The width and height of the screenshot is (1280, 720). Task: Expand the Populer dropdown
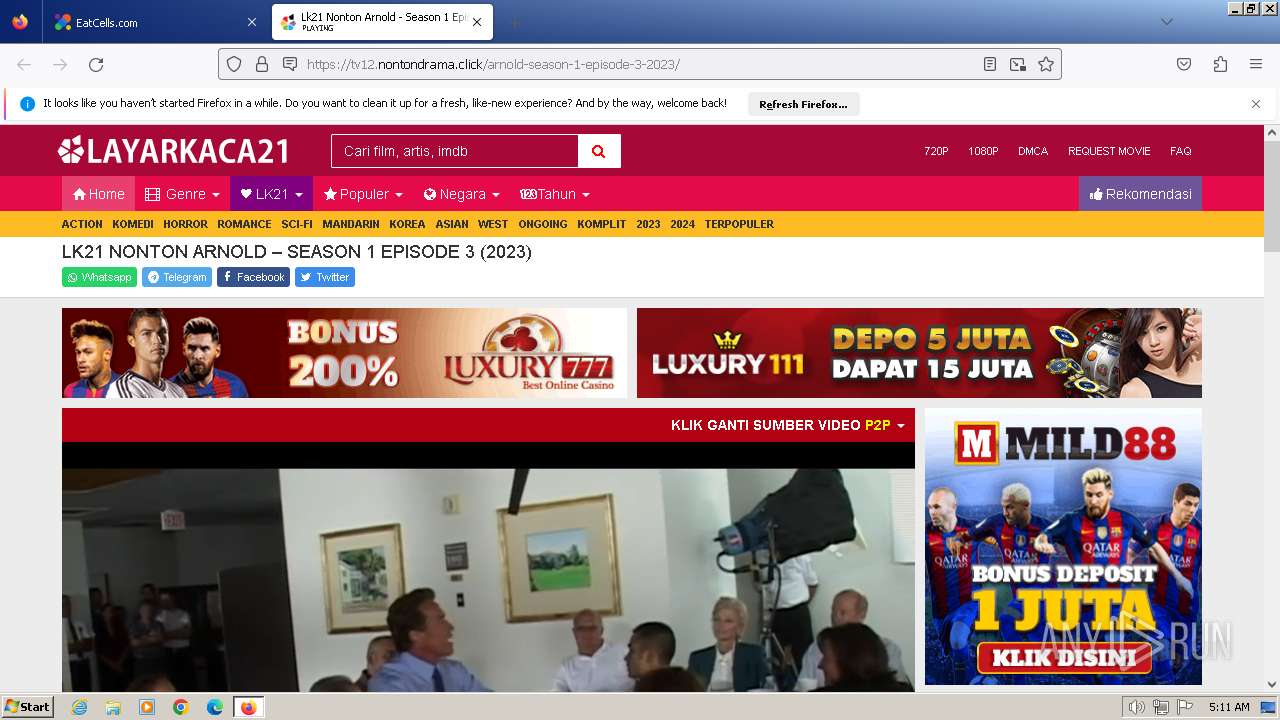(363, 194)
